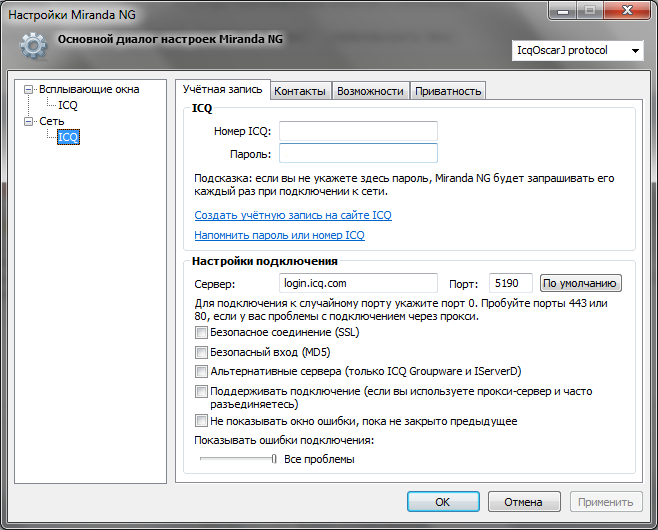658x530 pixels.
Task: Click the gear settings icon in header
Action: pyautogui.click(x=34, y=45)
